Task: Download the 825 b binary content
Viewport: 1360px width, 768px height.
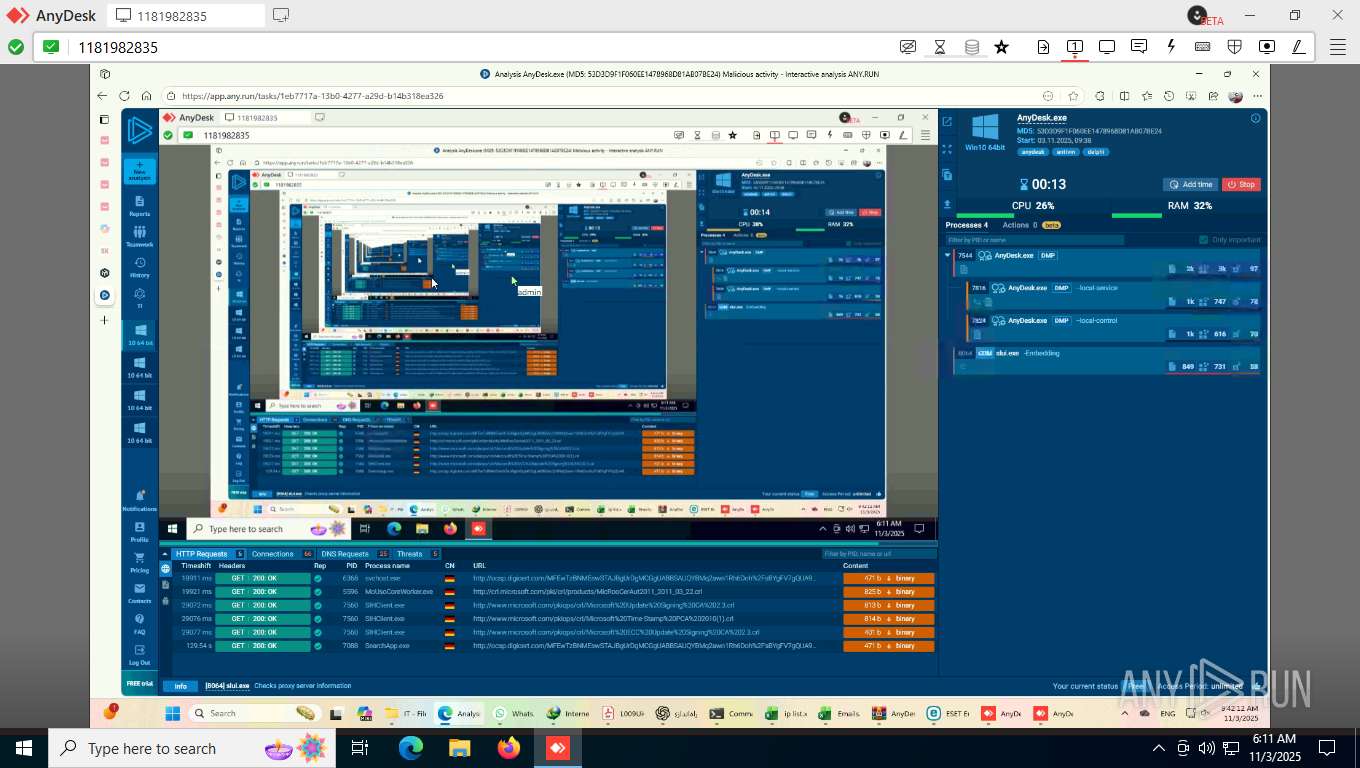Action: click(889, 592)
